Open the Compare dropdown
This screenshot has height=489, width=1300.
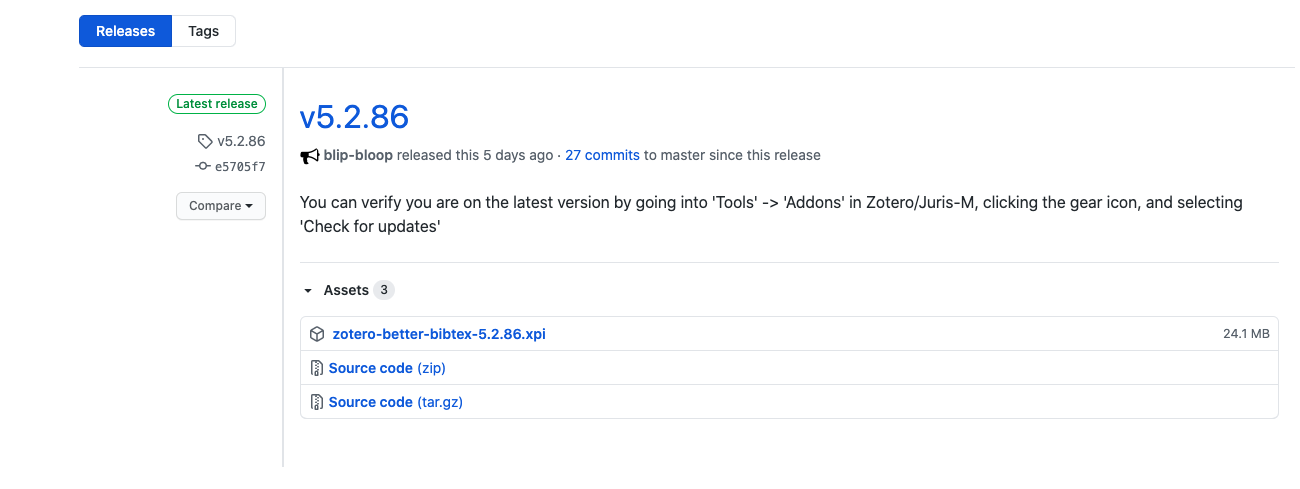point(221,206)
